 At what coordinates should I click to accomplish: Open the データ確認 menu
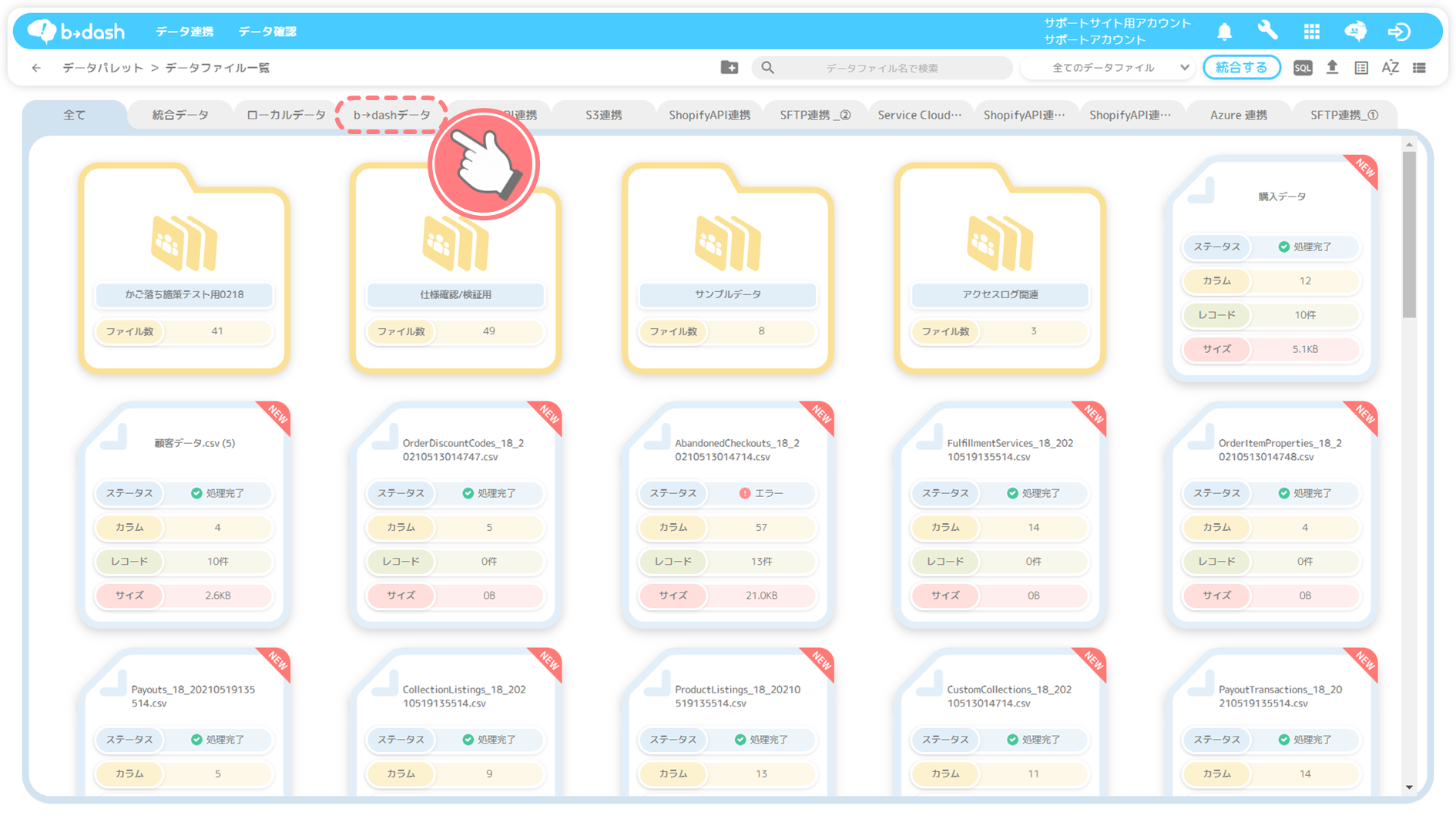(x=267, y=32)
